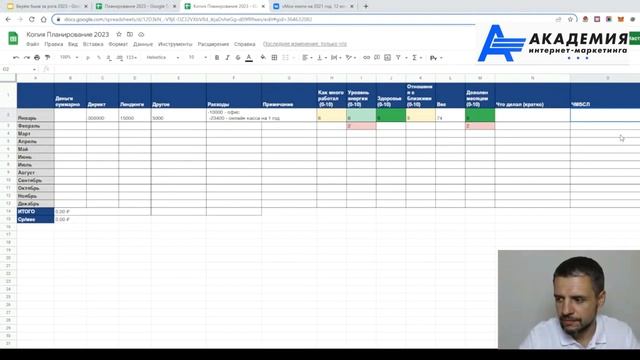Open the fill color bucket

pyautogui.click(x=263, y=58)
